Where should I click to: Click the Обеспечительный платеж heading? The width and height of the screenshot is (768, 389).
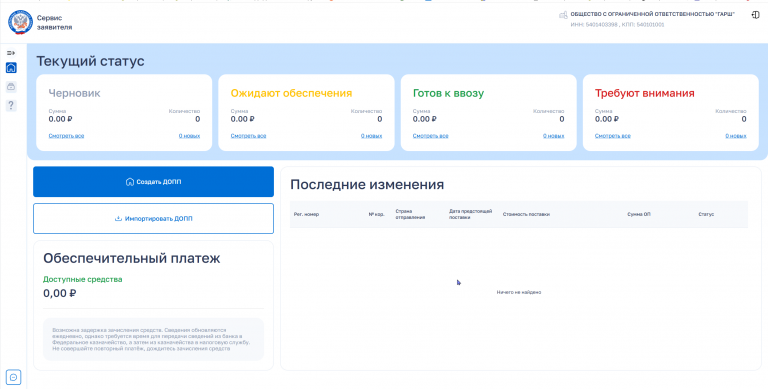pos(132,258)
